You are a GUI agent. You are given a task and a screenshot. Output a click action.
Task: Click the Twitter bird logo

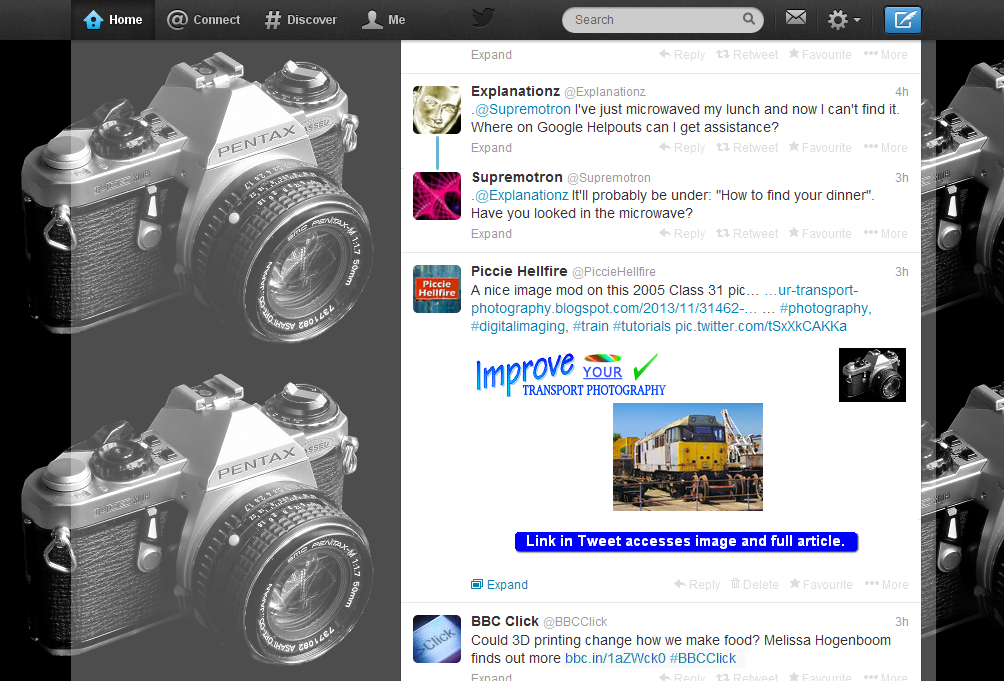click(x=483, y=17)
